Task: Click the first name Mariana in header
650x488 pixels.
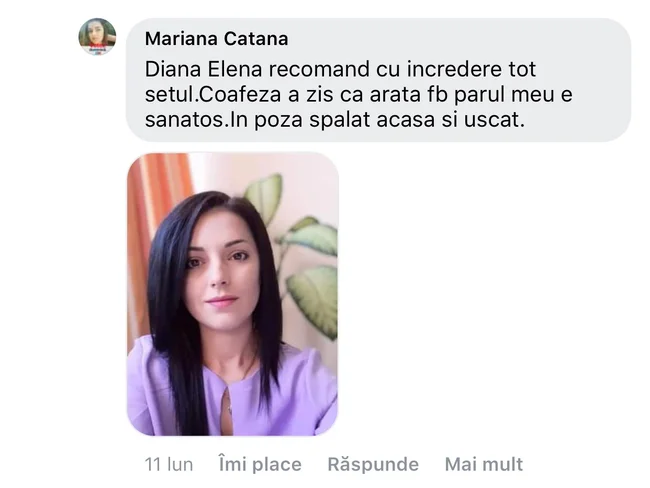Action: [x=181, y=39]
